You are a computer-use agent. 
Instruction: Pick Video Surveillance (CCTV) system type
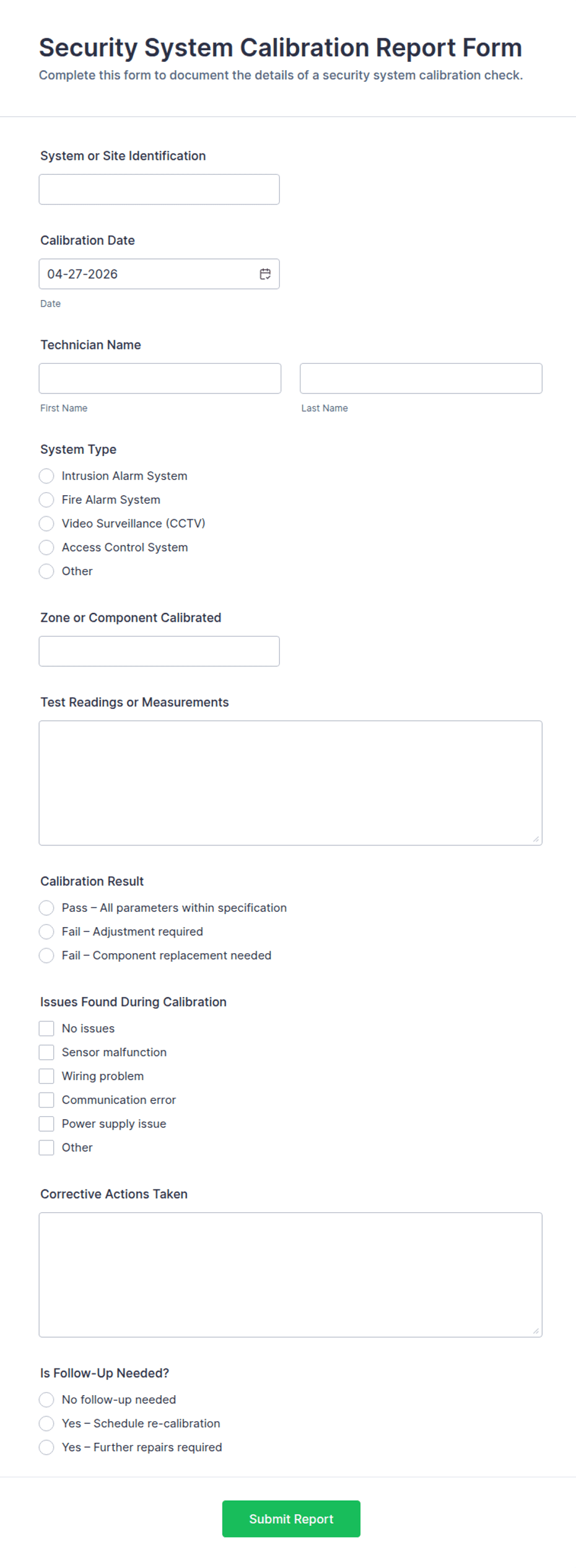click(x=46, y=524)
